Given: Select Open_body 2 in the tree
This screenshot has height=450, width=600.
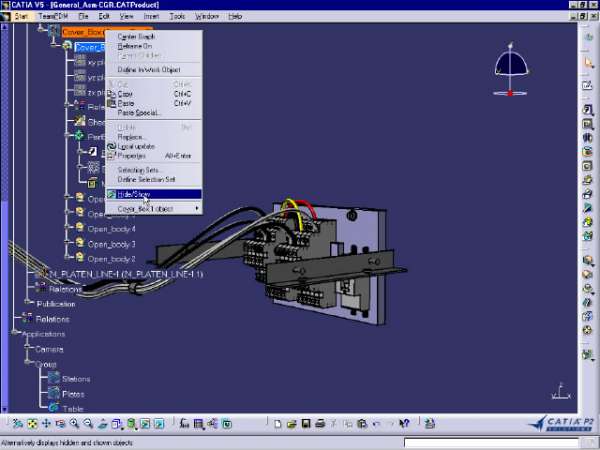Looking at the screenshot, I should (x=111, y=259).
